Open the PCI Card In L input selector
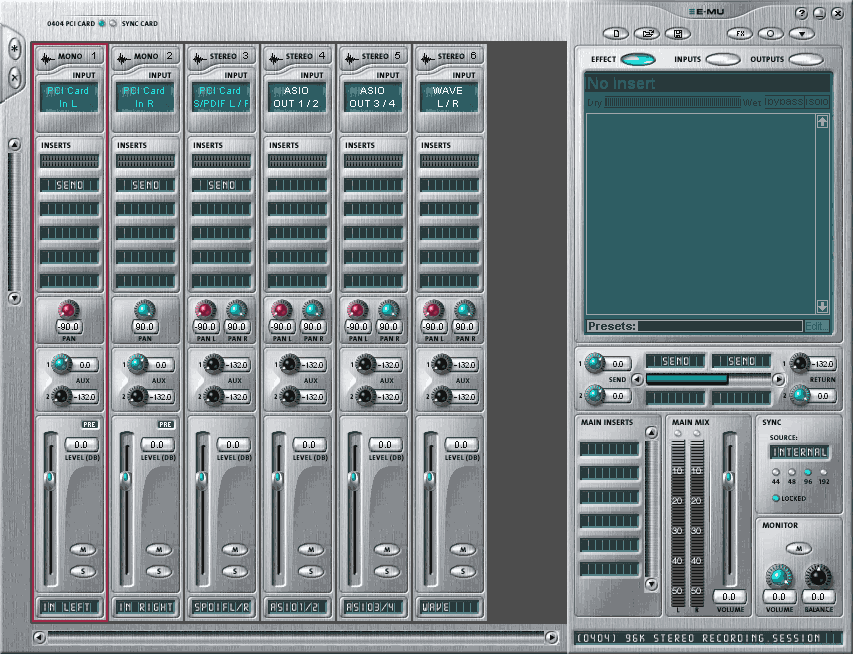 tap(69, 97)
